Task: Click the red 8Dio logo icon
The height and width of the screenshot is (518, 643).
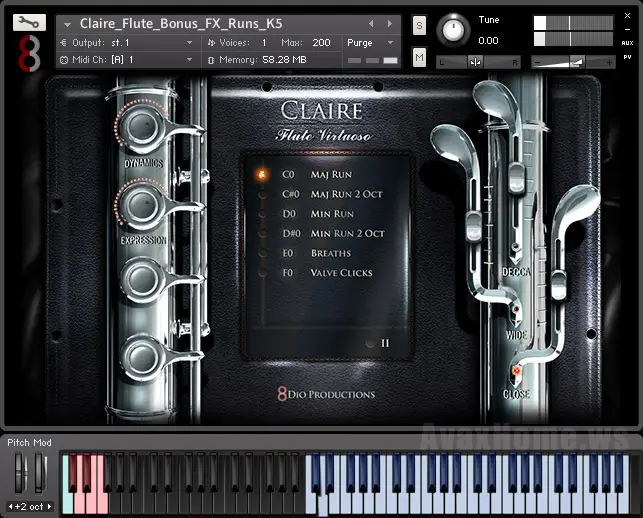Action: tap(29, 53)
